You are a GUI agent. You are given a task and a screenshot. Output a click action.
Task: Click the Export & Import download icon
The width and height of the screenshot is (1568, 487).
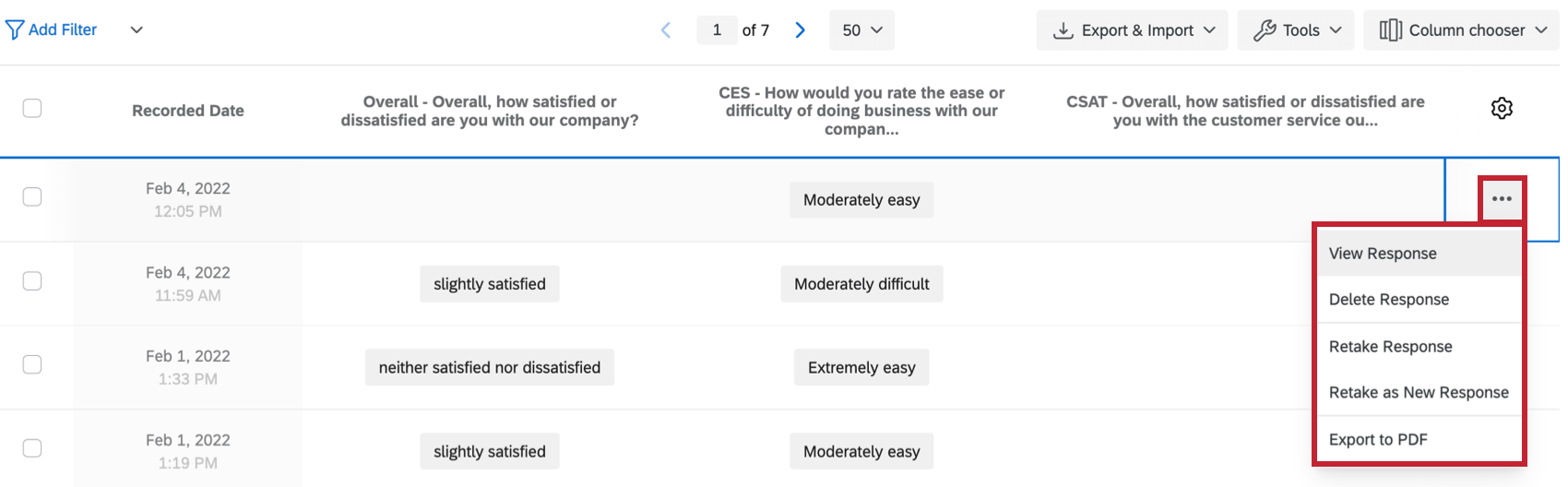point(1063,30)
